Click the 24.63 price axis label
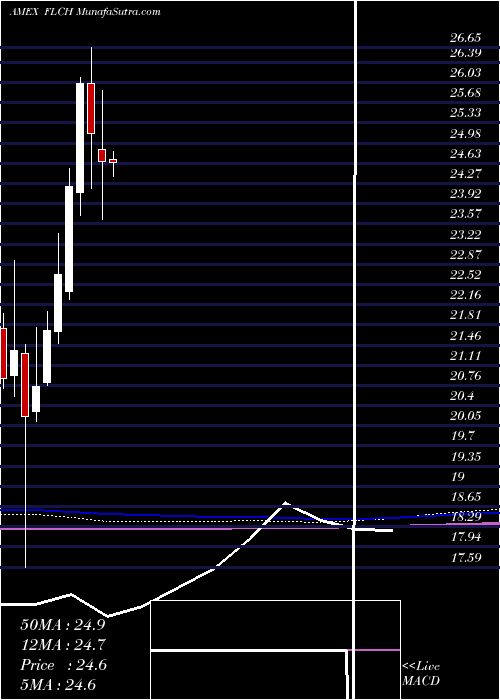This screenshot has height=700, width=500. click(x=466, y=154)
